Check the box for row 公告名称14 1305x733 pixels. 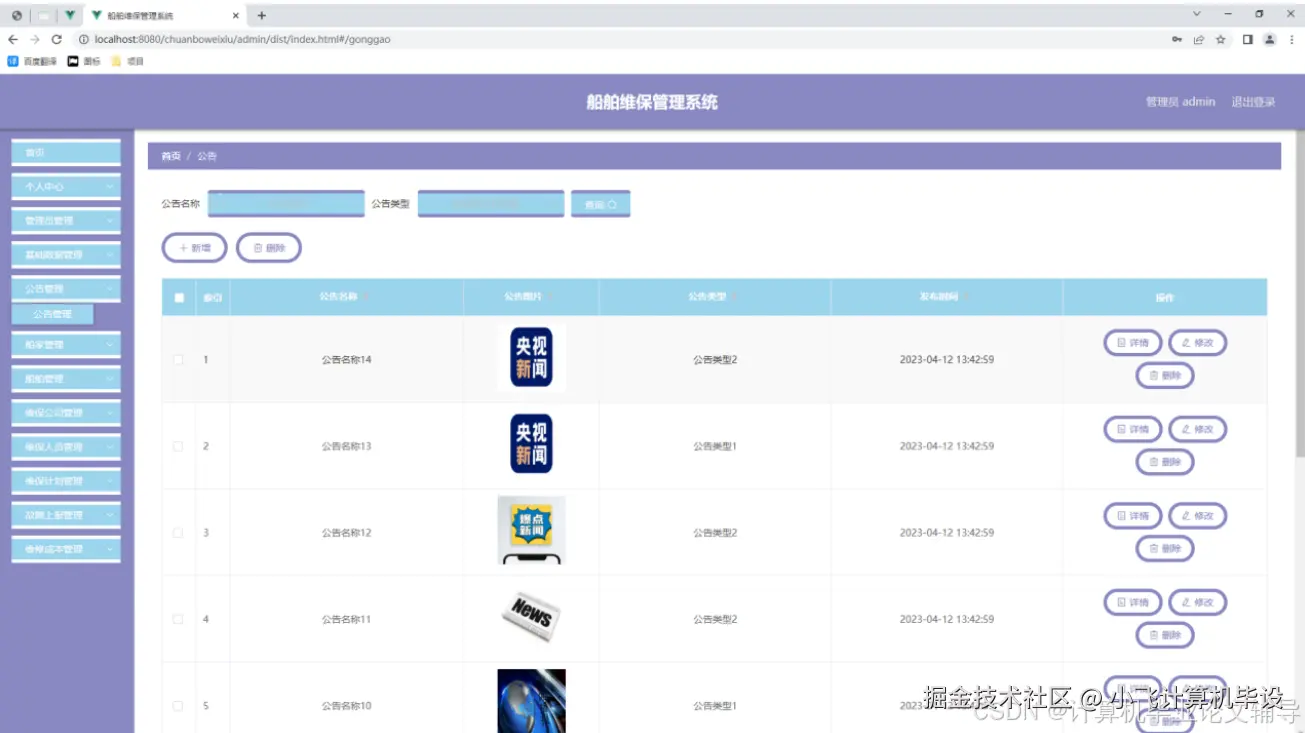(178, 360)
